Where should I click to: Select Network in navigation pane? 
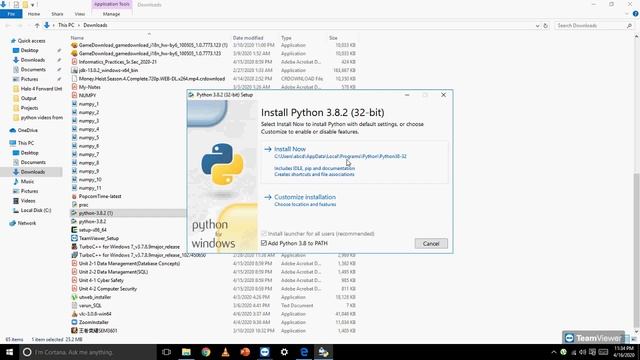tap(27, 223)
